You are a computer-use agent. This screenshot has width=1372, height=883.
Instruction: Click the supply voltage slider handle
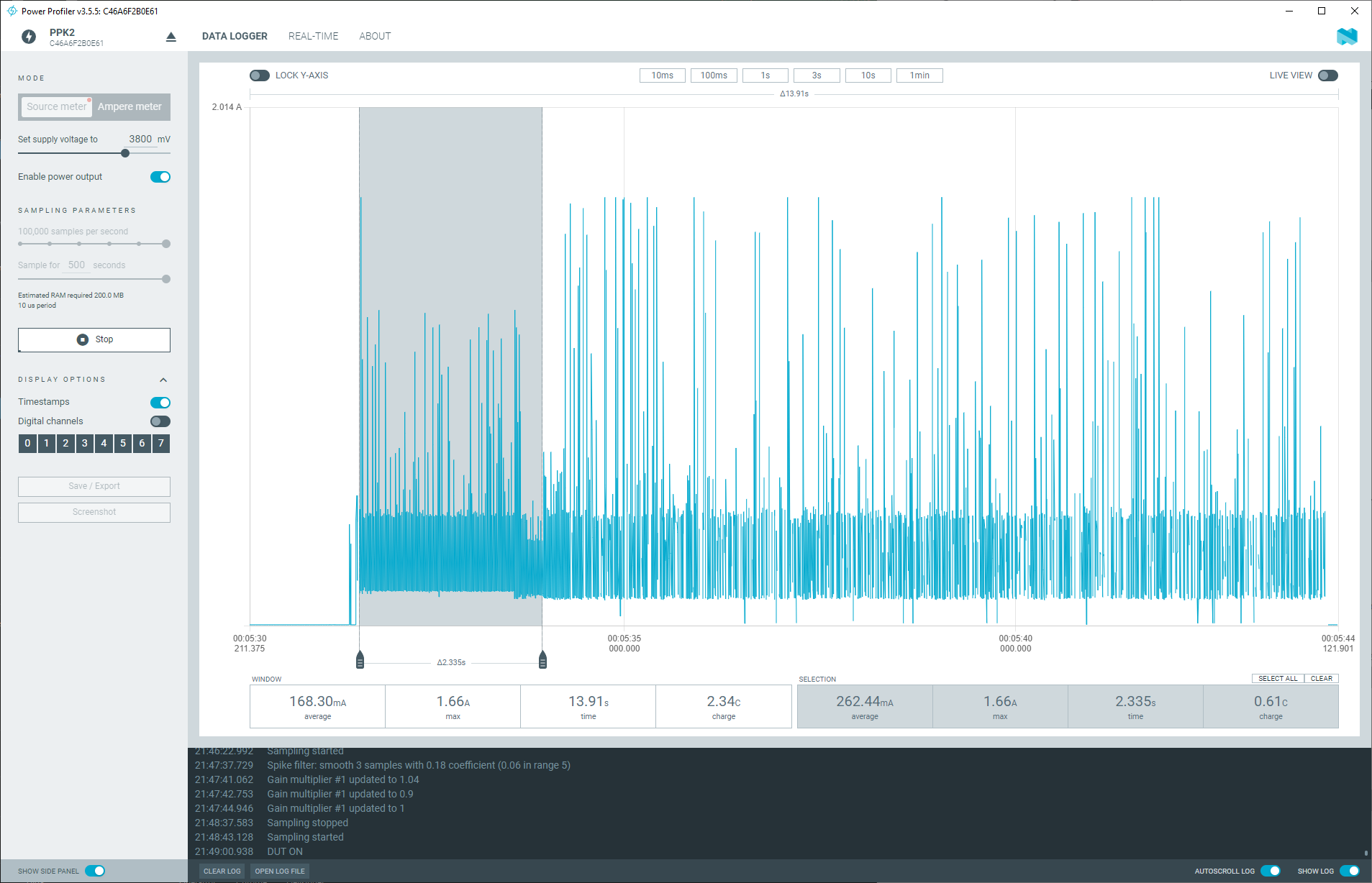click(x=125, y=153)
